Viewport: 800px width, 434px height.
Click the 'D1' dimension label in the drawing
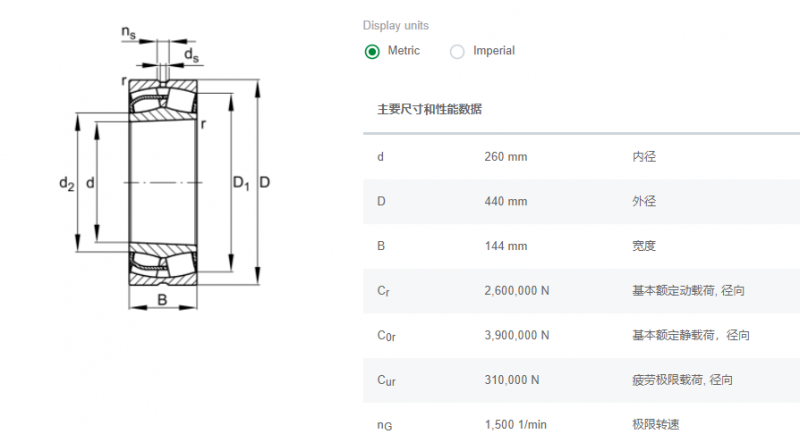click(241, 183)
